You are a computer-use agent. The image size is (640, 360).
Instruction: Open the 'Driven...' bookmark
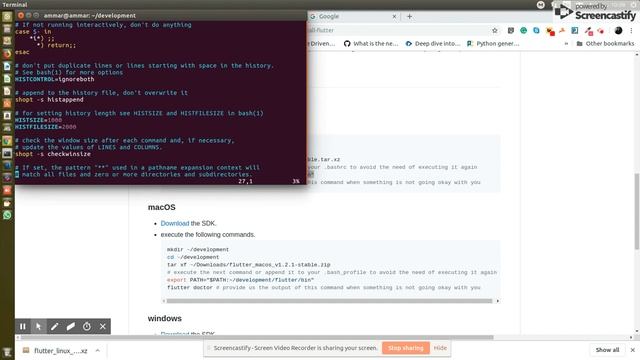point(322,43)
